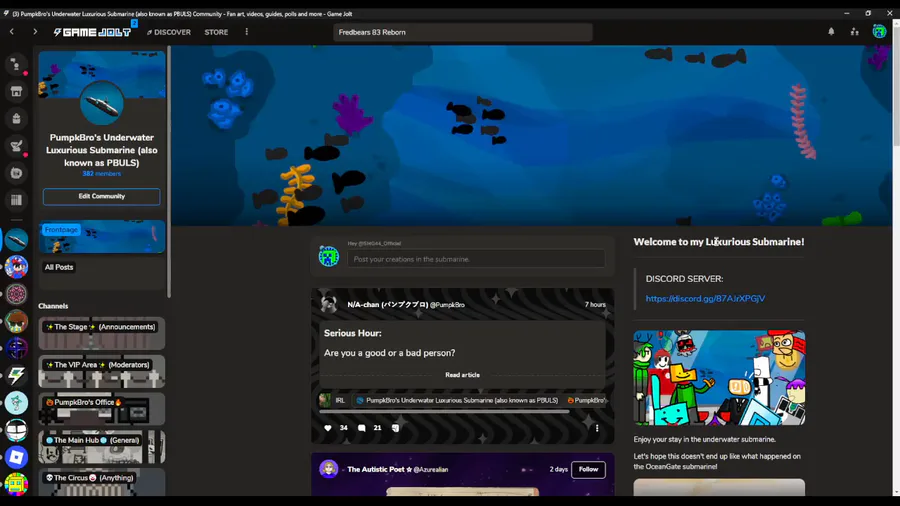Open the Serious Hour post three-dot menu

click(x=597, y=428)
